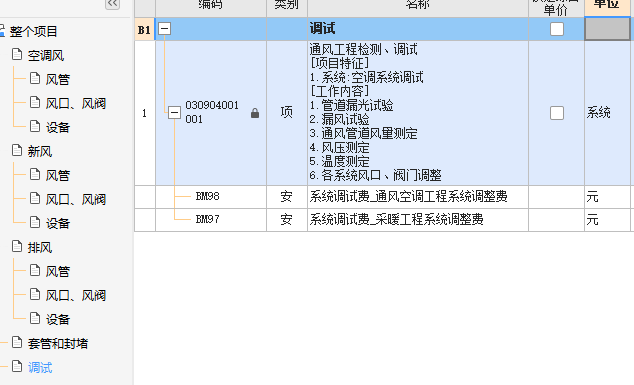Click the document icon next to 空调风
This screenshot has height=385, width=634.
(x=17, y=54)
